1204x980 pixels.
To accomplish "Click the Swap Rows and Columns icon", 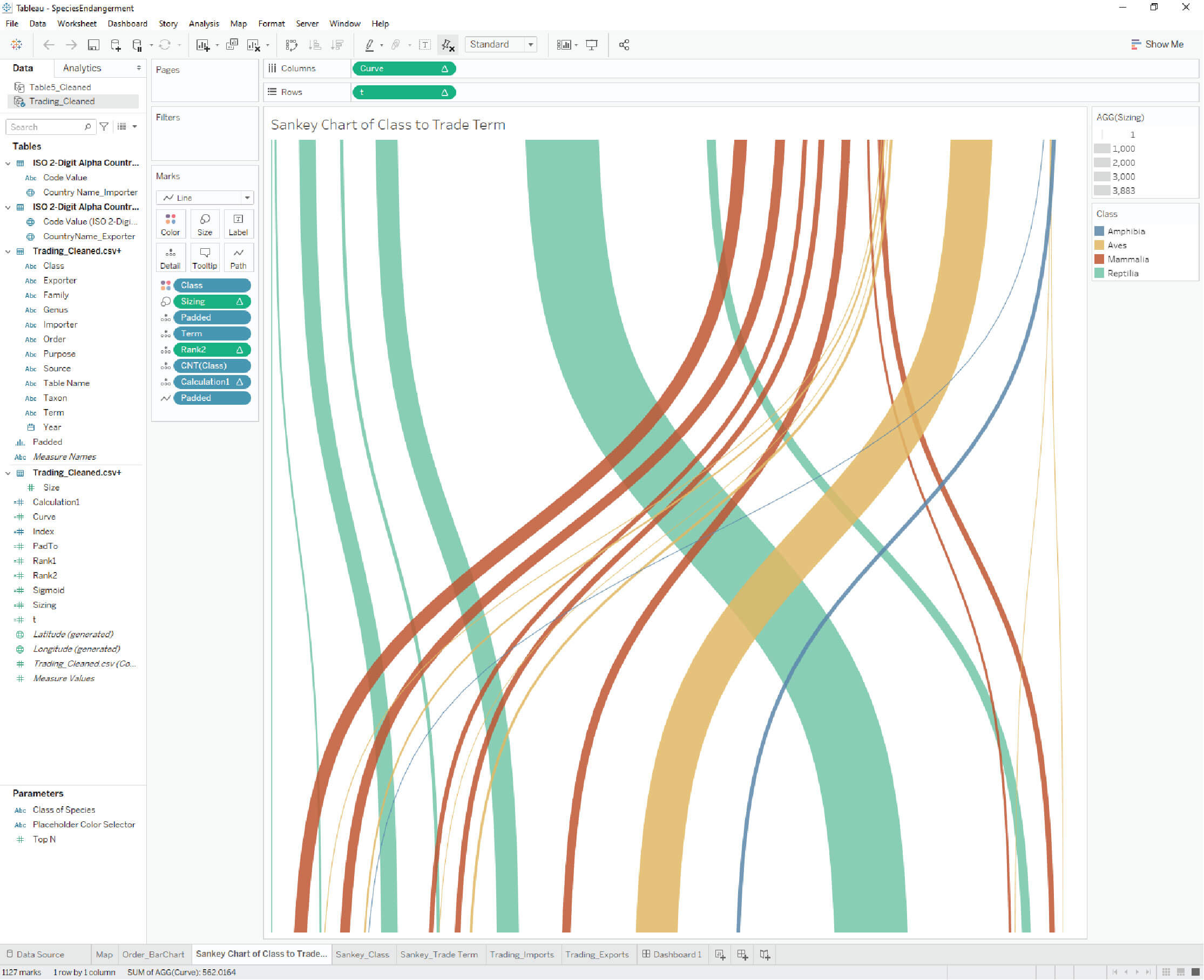I will [292, 45].
